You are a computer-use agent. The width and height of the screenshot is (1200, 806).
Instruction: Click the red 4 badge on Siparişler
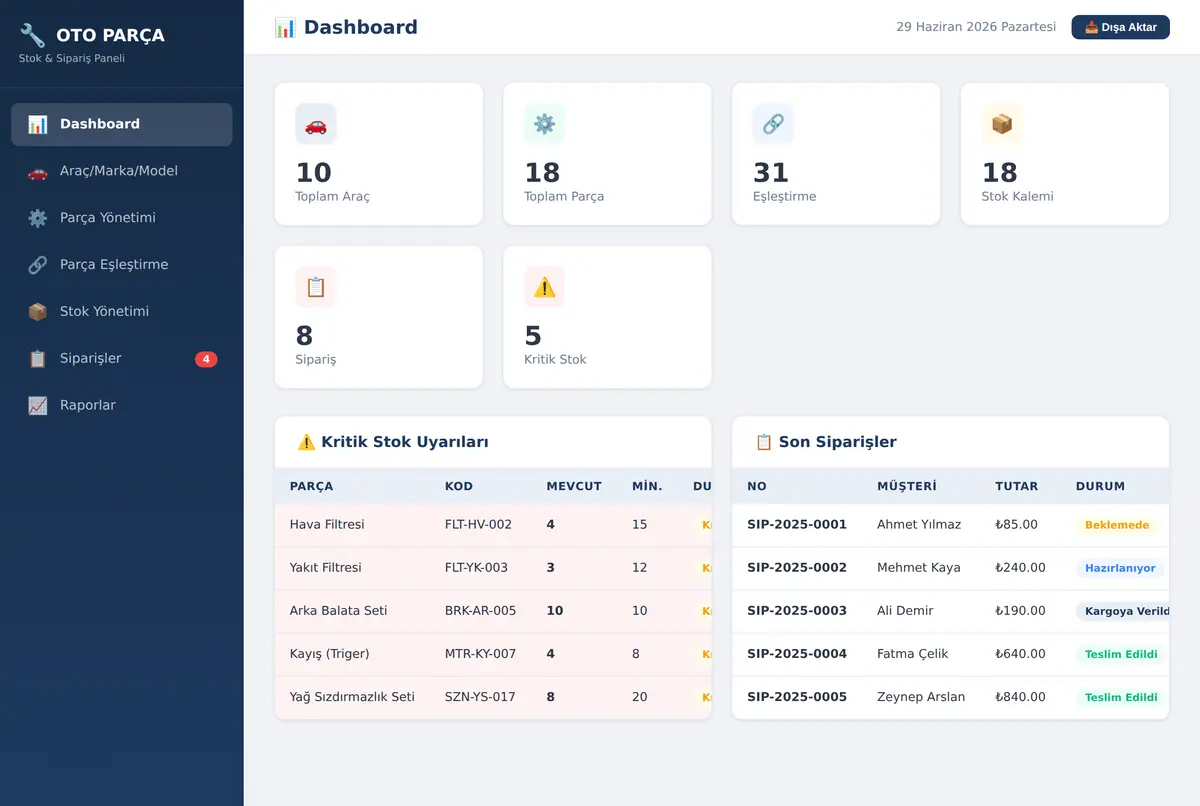click(206, 359)
